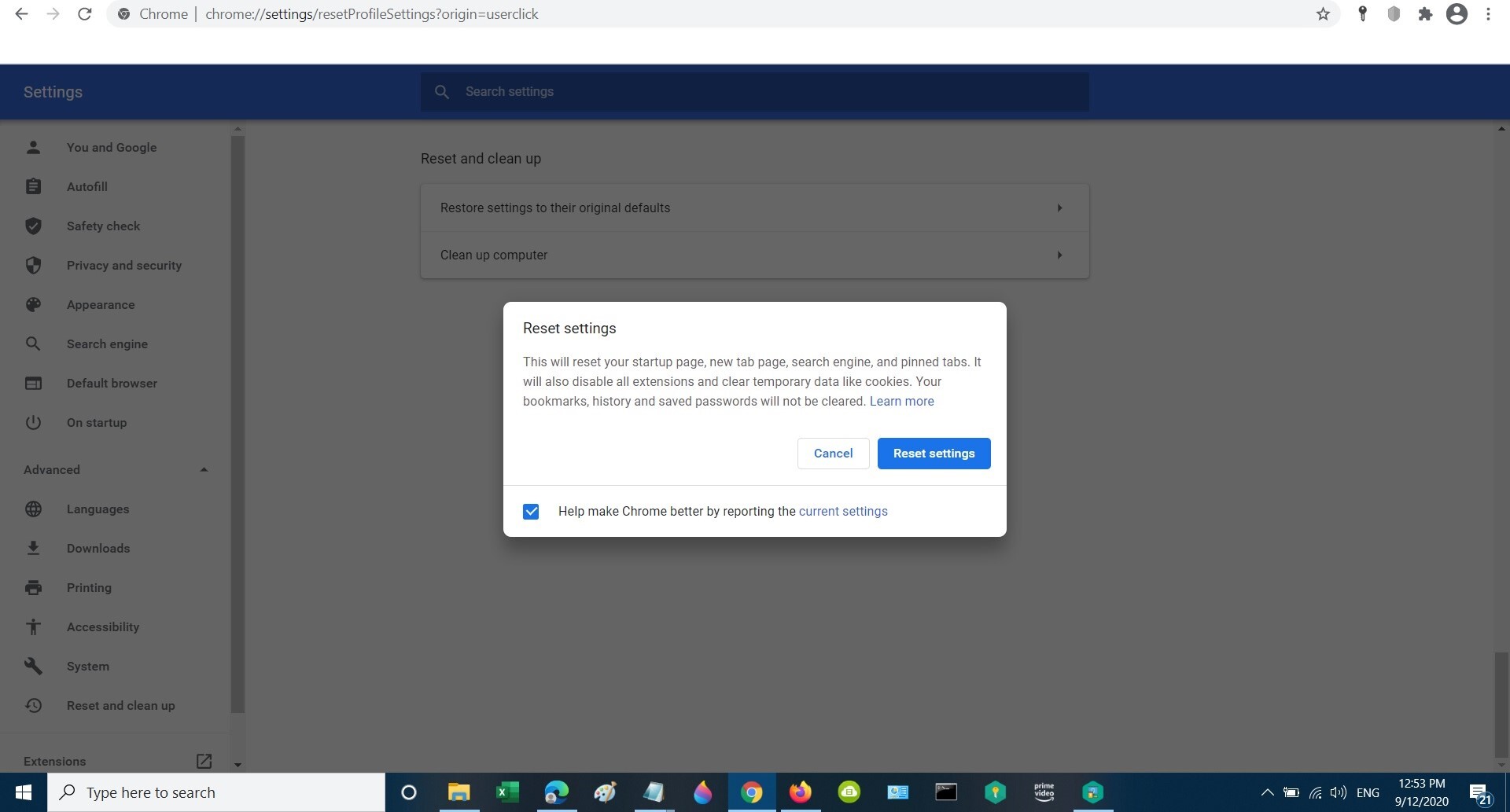Show hidden system tray icons
1510x812 pixels.
(1267, 792)
